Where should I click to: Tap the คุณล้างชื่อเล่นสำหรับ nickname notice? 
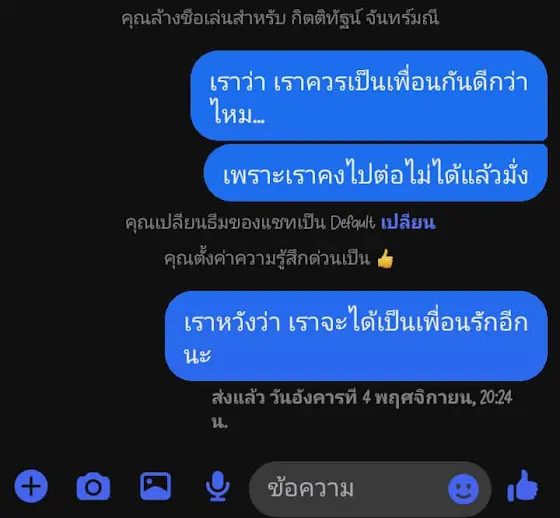203,18
